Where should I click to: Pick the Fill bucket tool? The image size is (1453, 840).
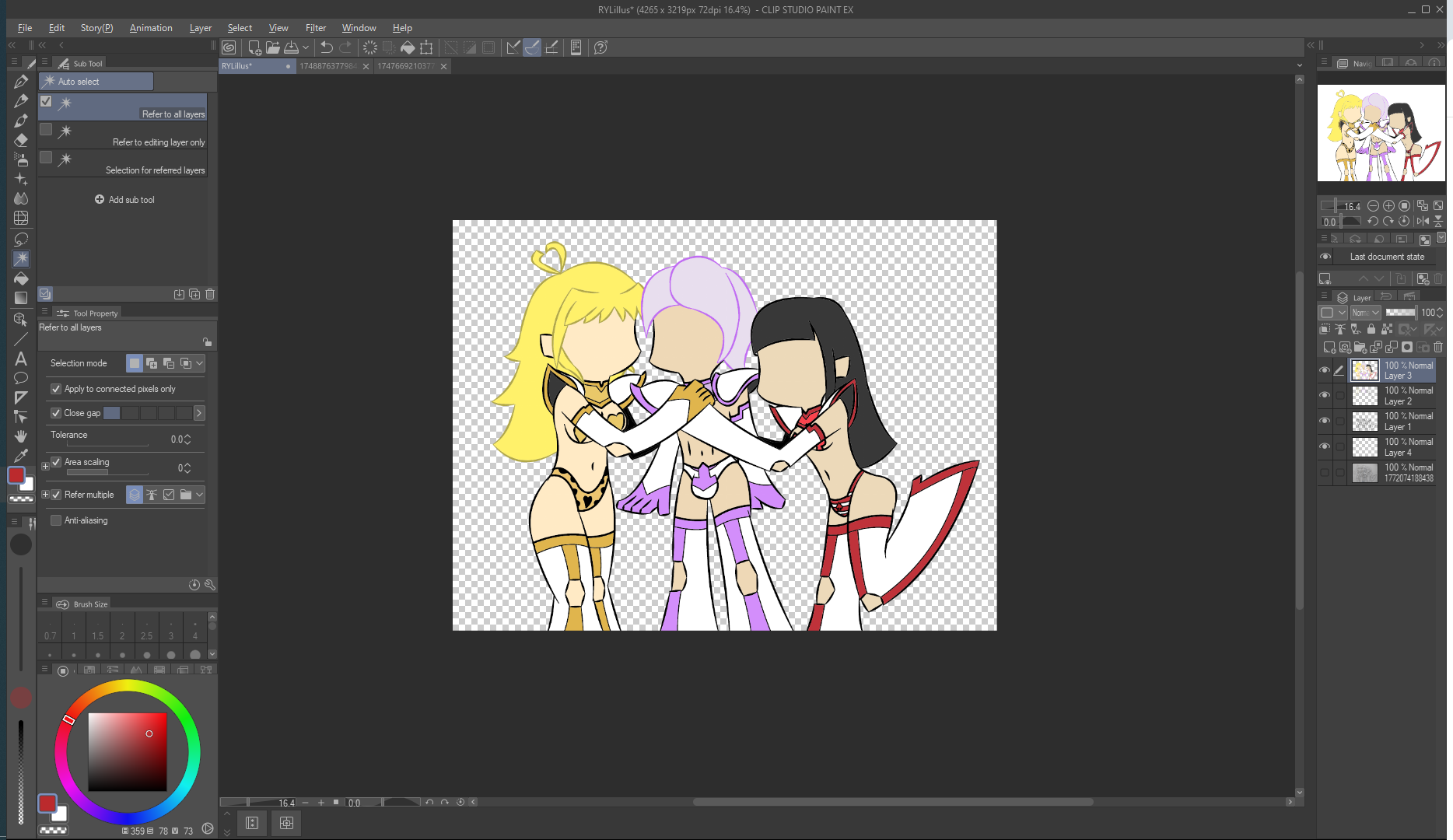click(21, 278)
